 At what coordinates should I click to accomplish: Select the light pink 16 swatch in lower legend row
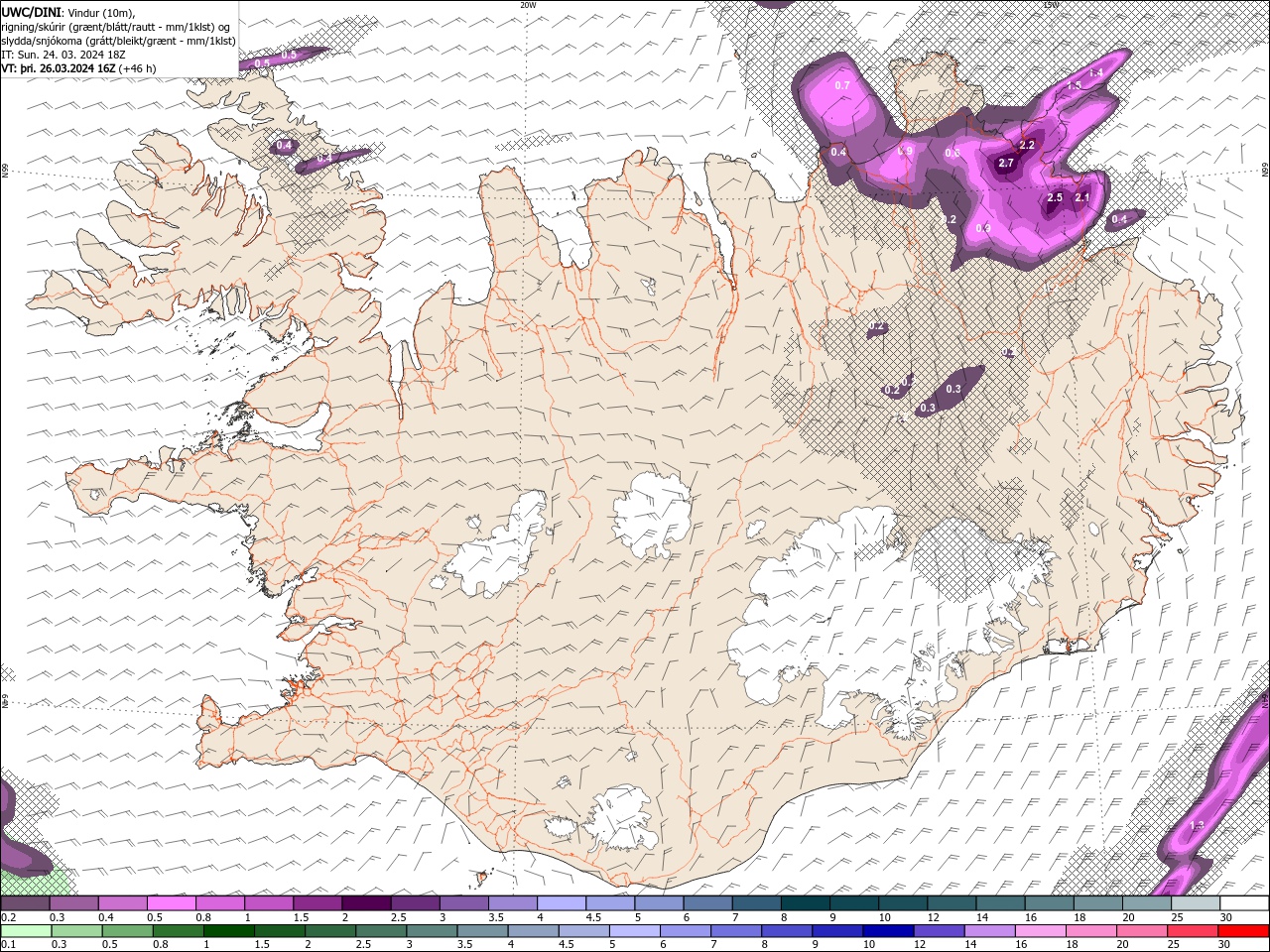(x=1040, y=931)
